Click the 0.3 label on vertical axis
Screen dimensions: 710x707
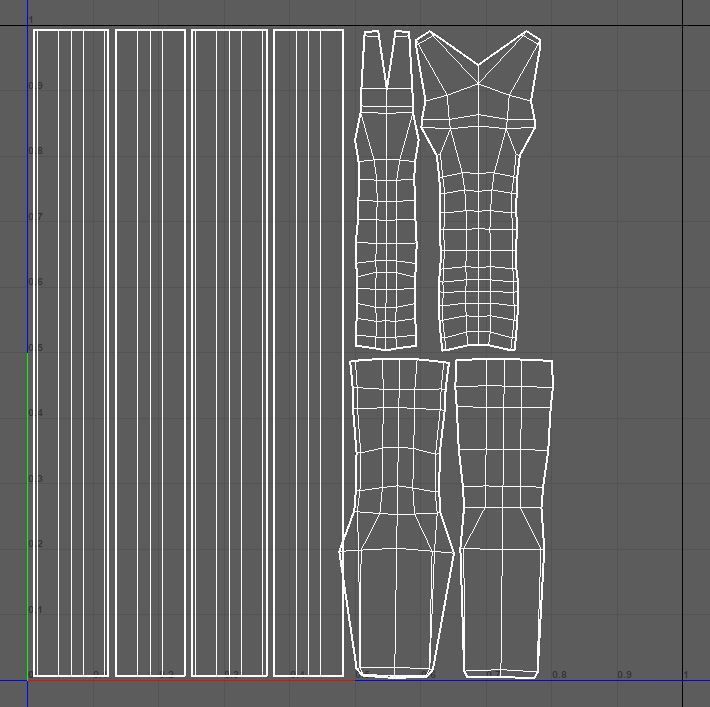(x=36, y=478)
